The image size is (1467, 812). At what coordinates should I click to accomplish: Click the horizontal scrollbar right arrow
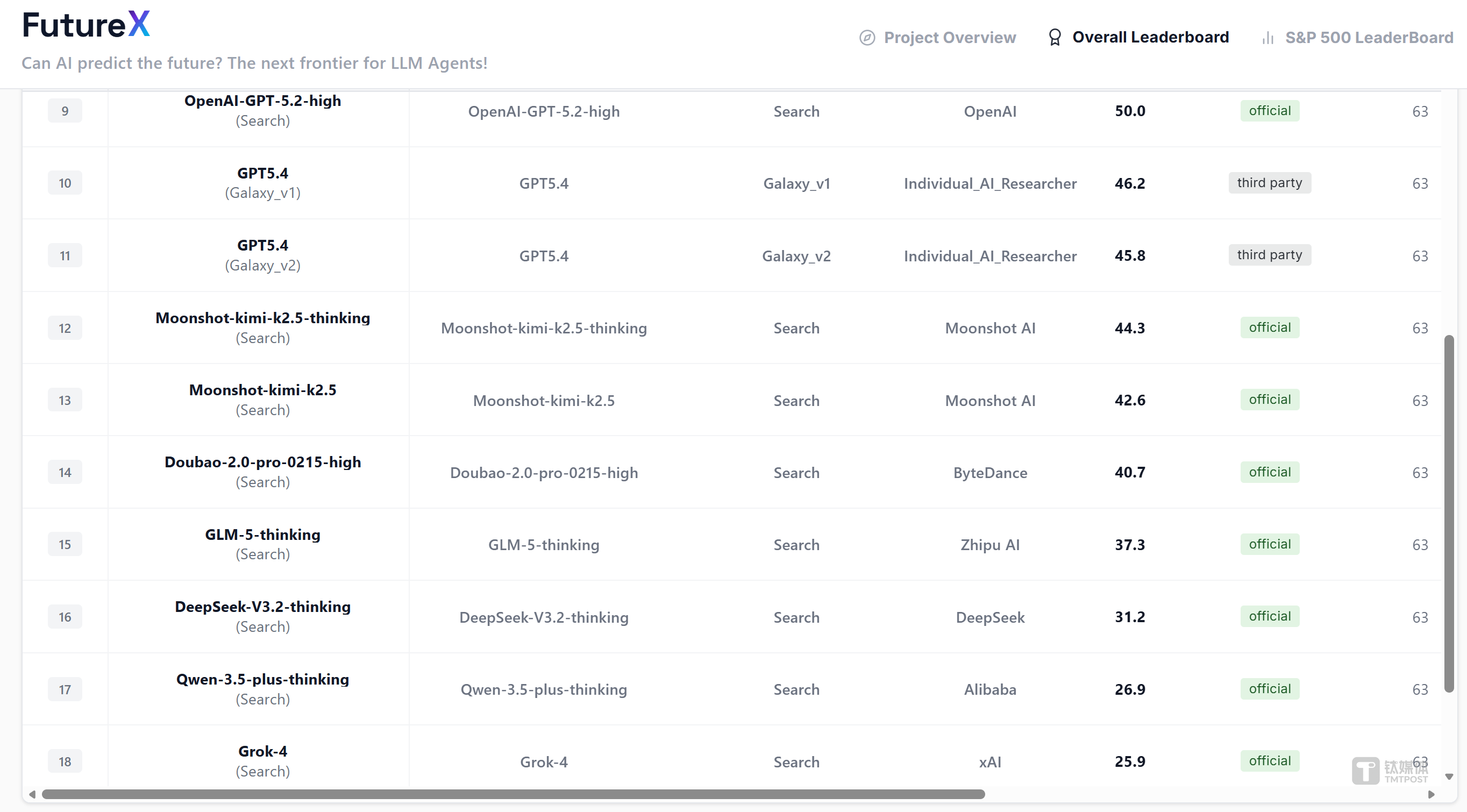click(1430, 794)
